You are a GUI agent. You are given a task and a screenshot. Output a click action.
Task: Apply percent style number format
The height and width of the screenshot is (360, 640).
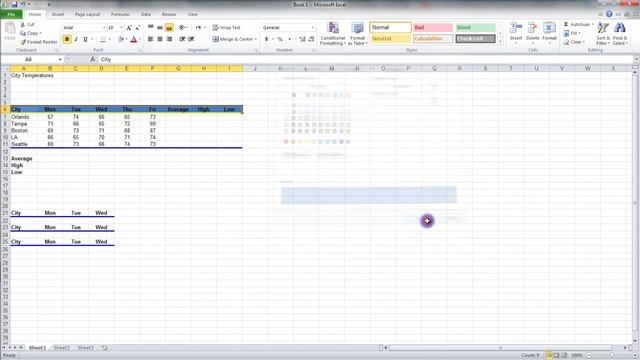tap(280, 39)
